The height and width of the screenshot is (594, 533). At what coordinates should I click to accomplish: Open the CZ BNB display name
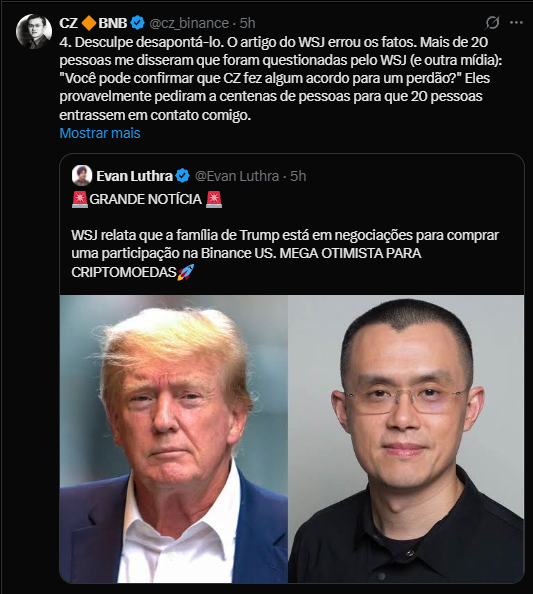coord(93,23)
